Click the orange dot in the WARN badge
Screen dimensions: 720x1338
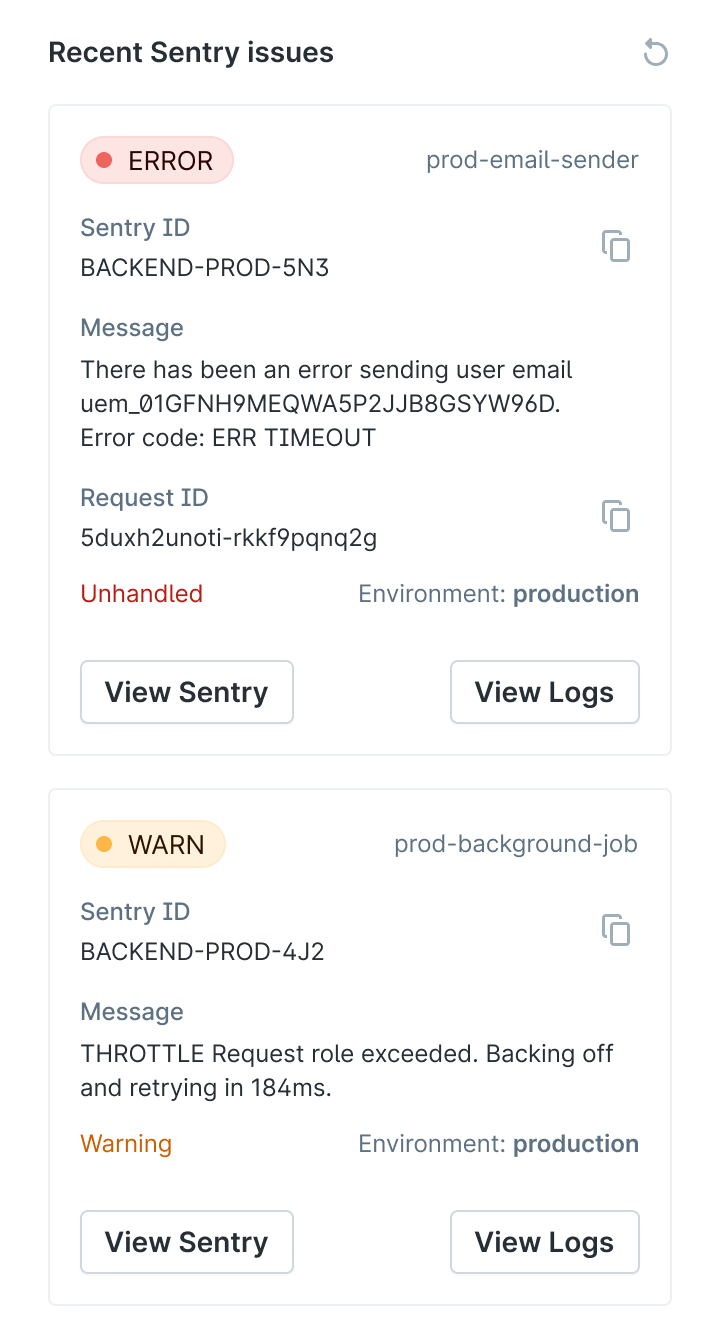(x=104, y=843)
